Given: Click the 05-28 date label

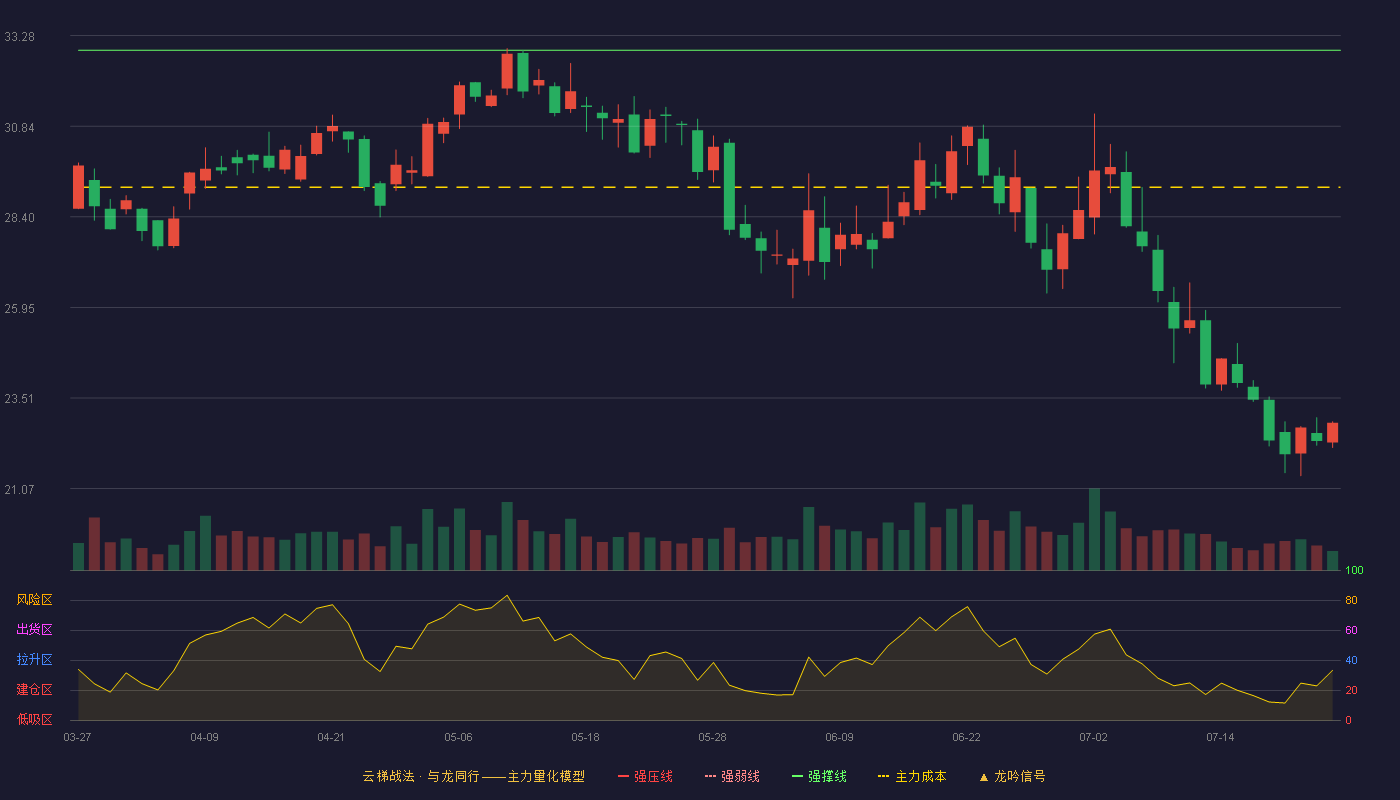Looking at the screenshot, I should (712, 737).
